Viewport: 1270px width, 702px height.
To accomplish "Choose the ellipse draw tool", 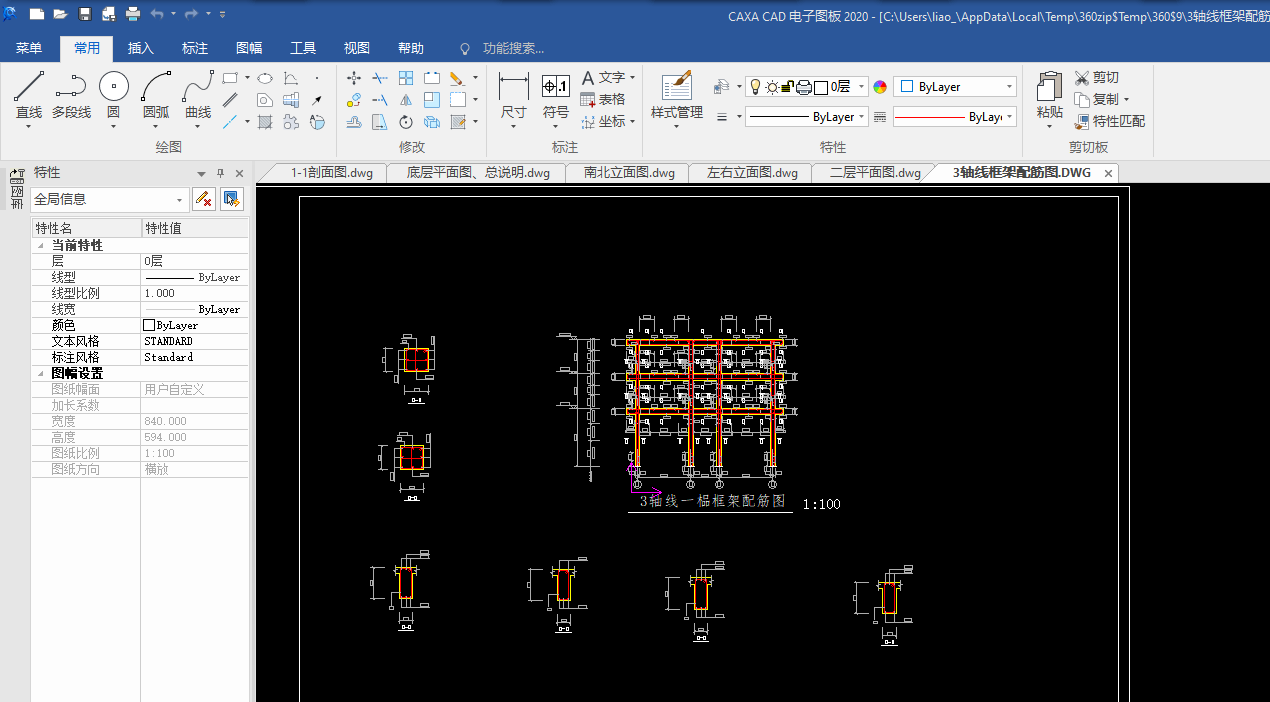I will tap(265, 77).
